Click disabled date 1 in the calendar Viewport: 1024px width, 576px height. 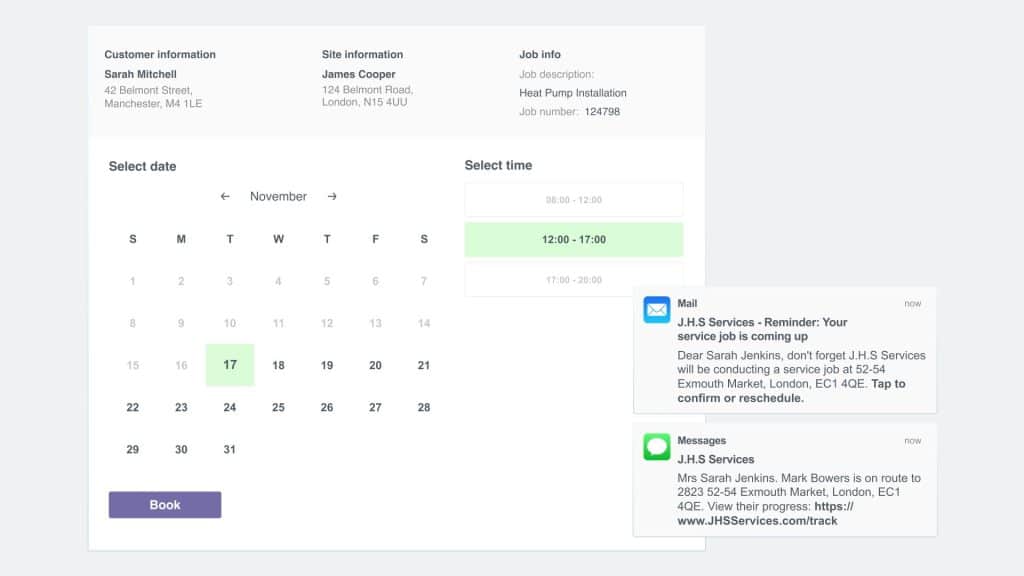(133, 281)
